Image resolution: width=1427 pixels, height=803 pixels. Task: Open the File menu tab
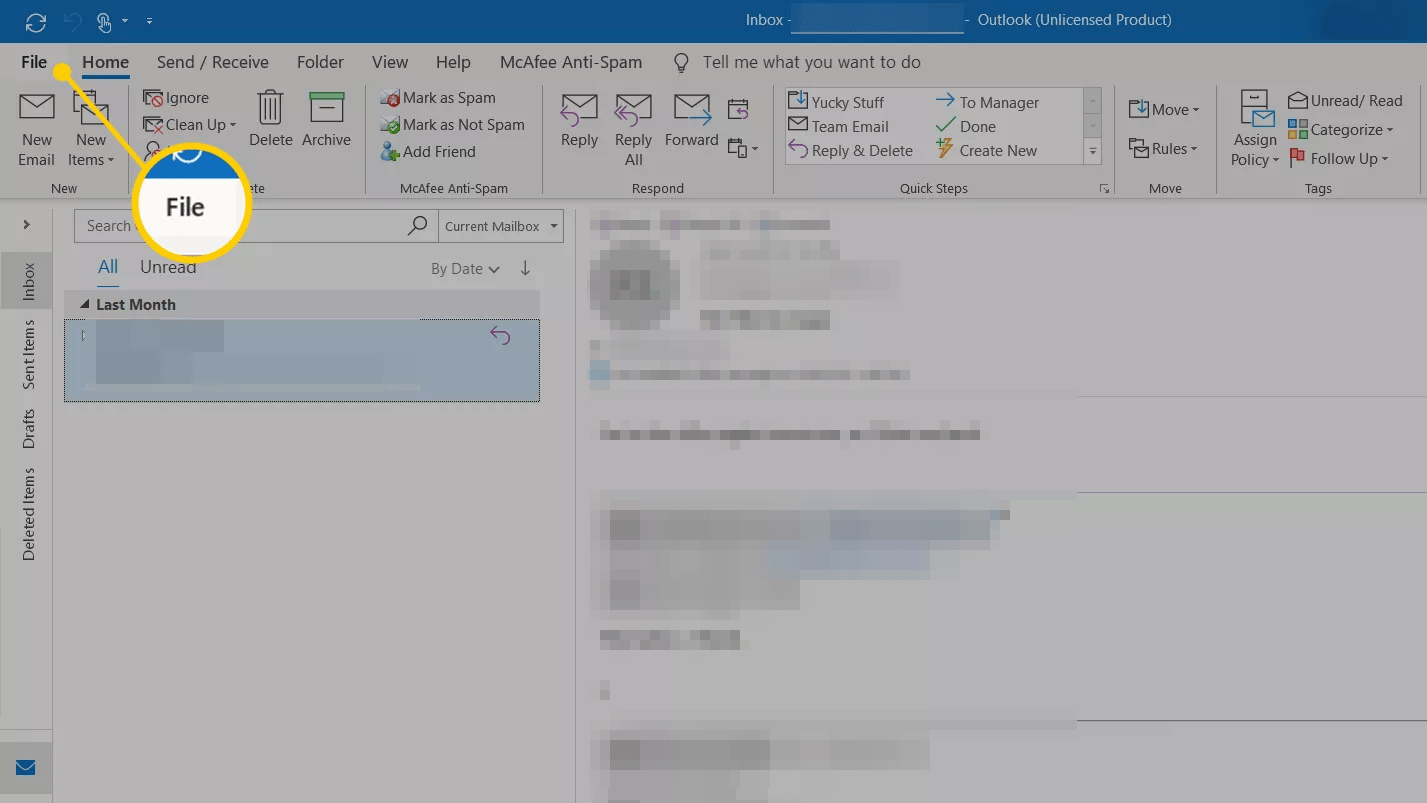tap(34, 62)
